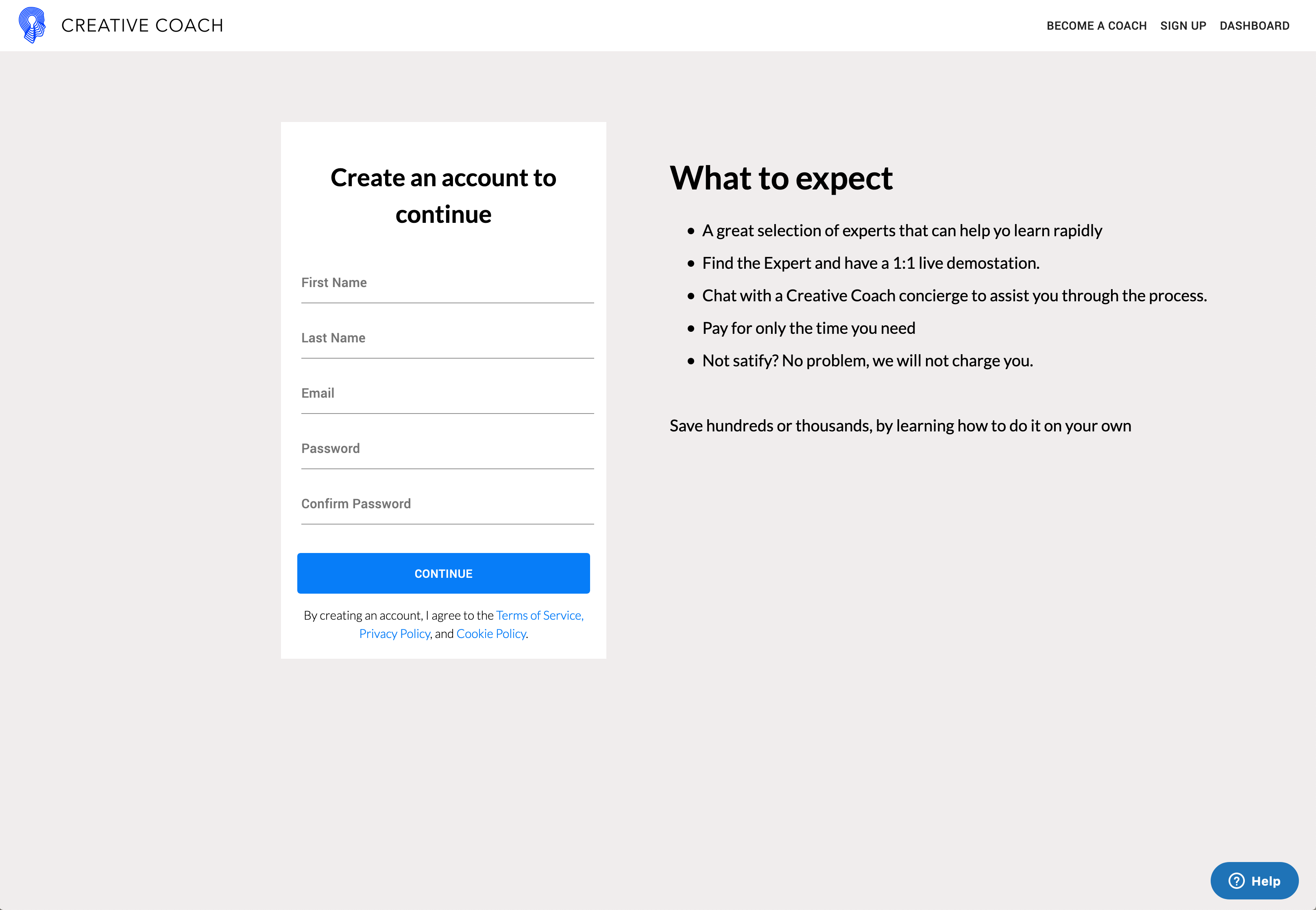1316x910 pixels.
Task: Open the Cookie Policy link
Action: 490,634
